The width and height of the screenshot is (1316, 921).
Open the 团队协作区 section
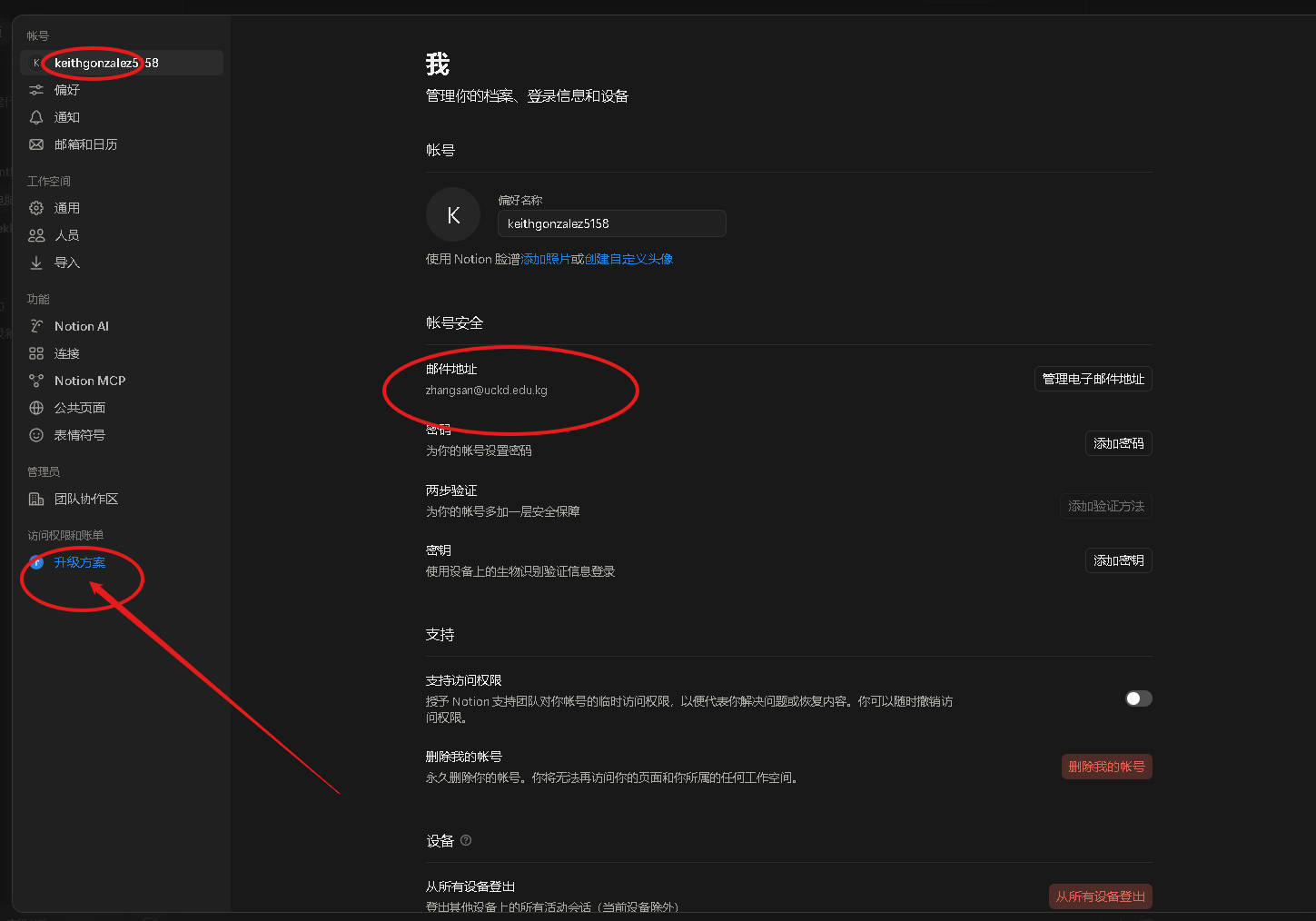(x=122, y=499)
